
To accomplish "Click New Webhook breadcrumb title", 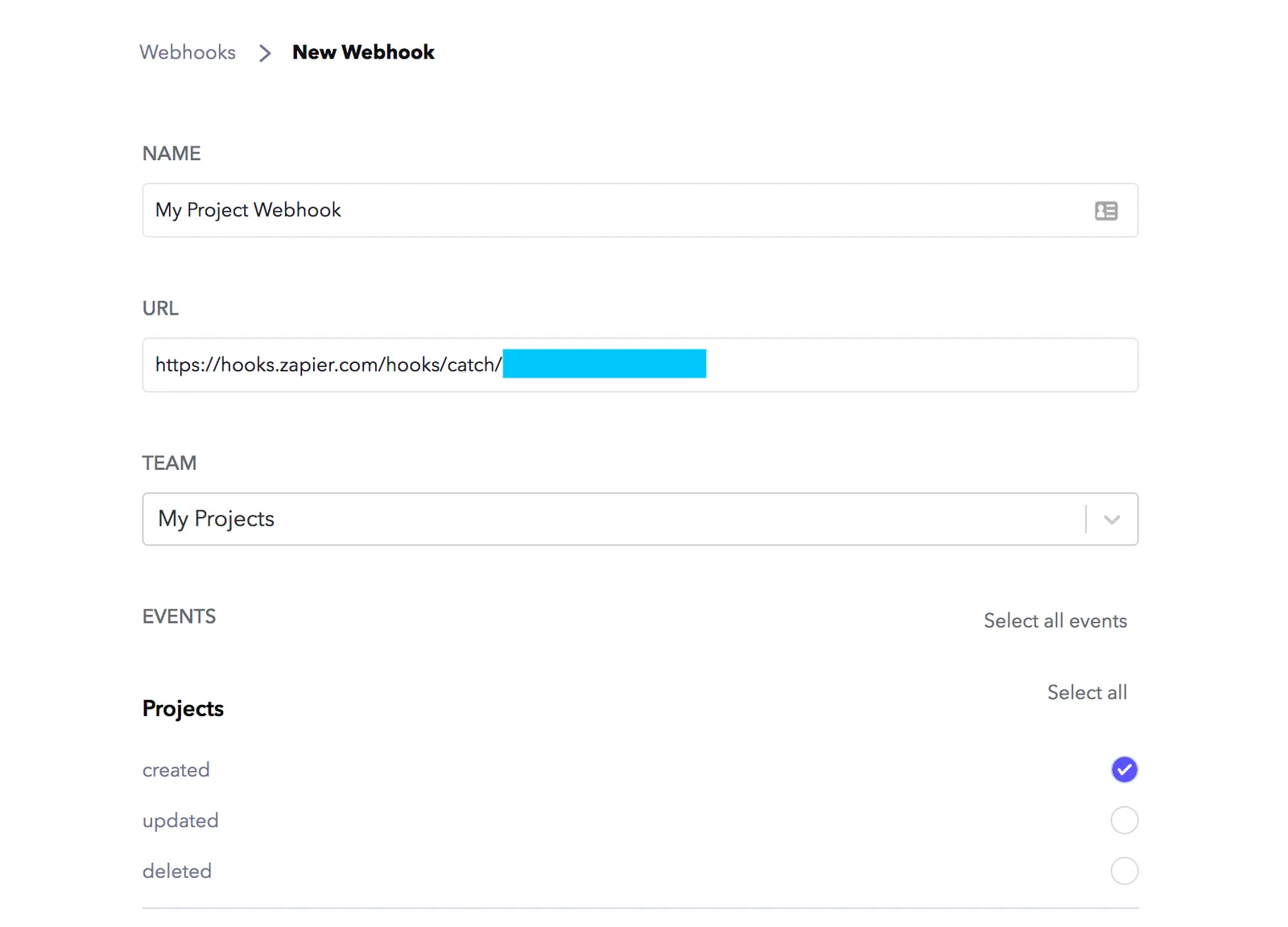I will coord(363,52).
